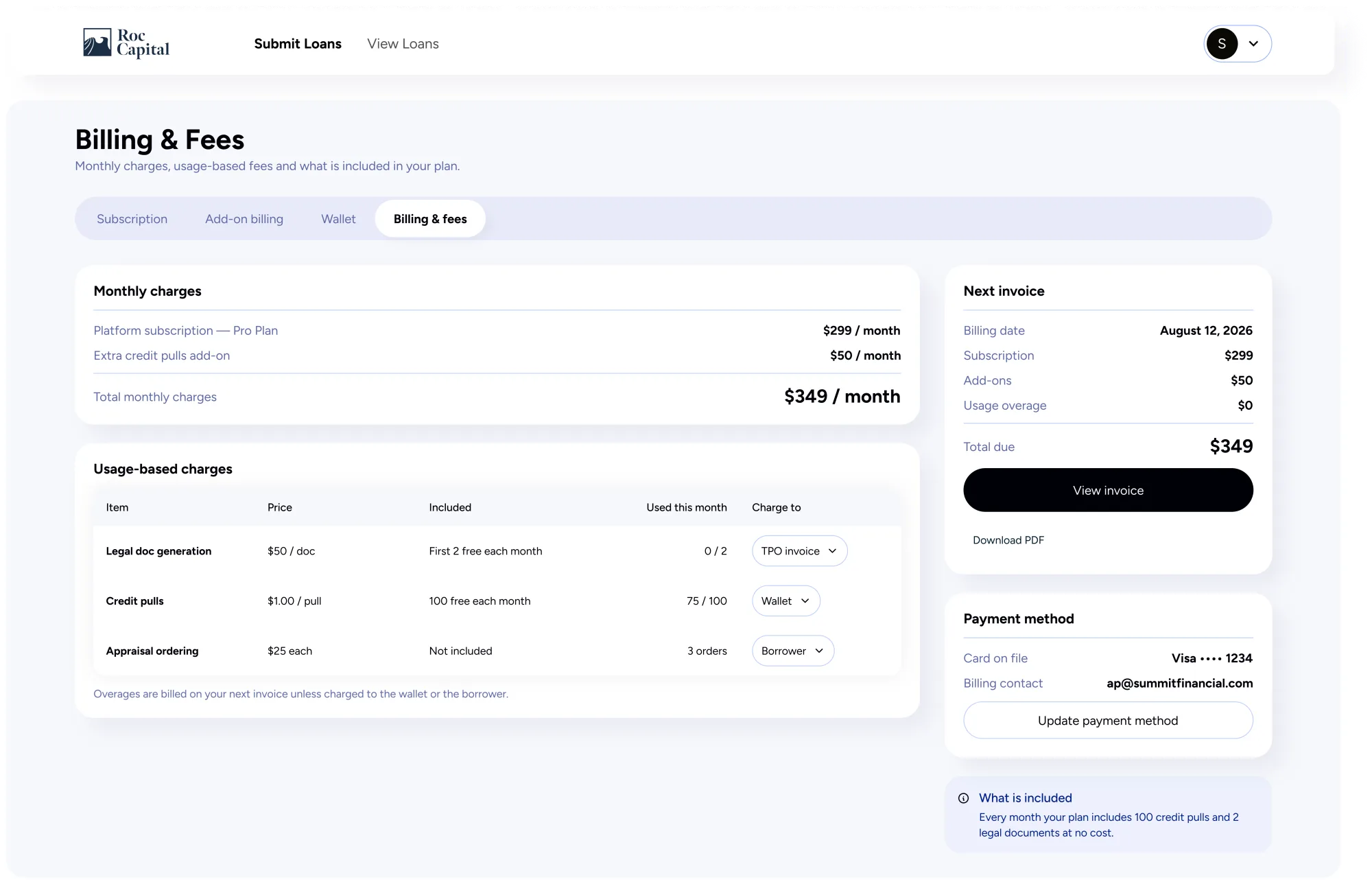Screen dimensions: 1372x884
Task: Open the TPO invoice charge-to dropdown
Action: (x=799, y=551)
